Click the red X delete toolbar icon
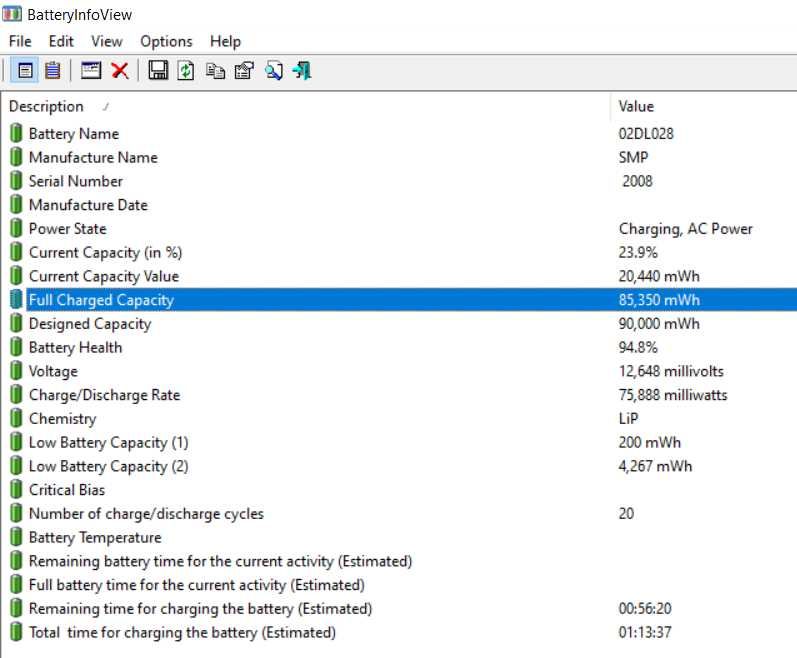 coord(120,70)
